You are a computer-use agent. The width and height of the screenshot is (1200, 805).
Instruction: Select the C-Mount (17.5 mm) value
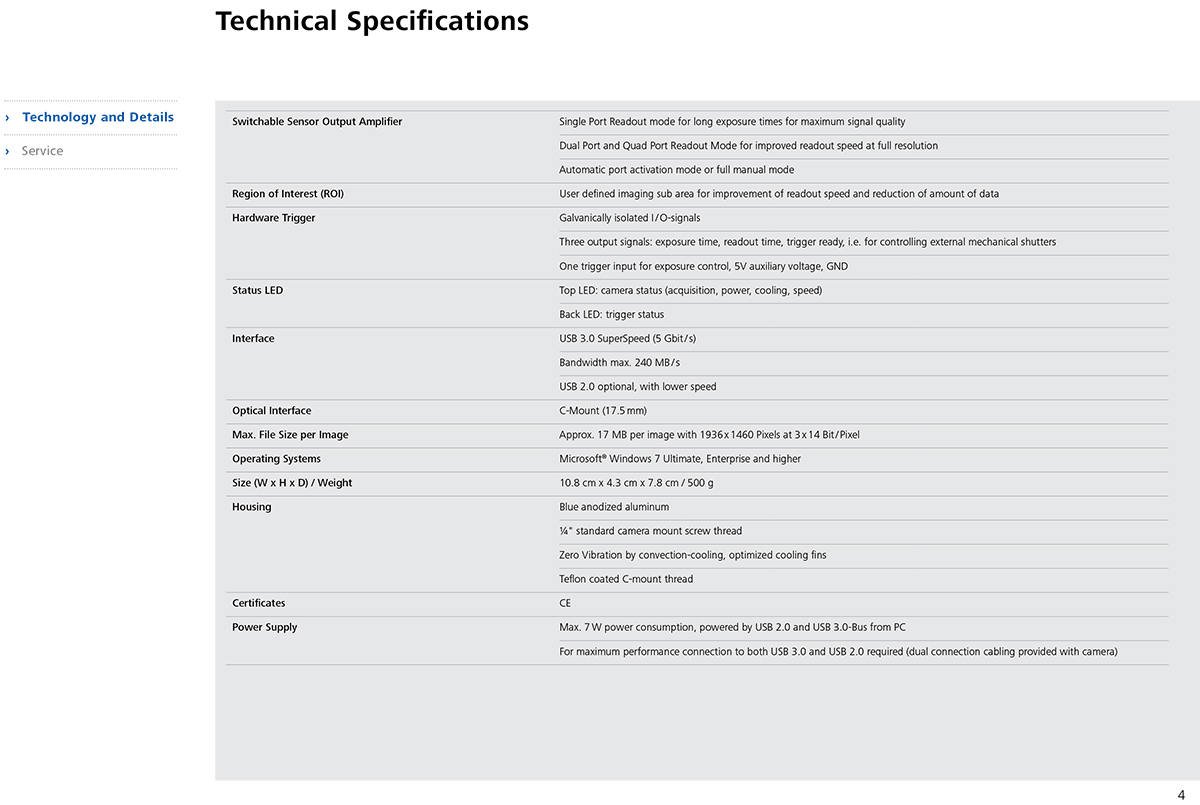pos(603,411)
